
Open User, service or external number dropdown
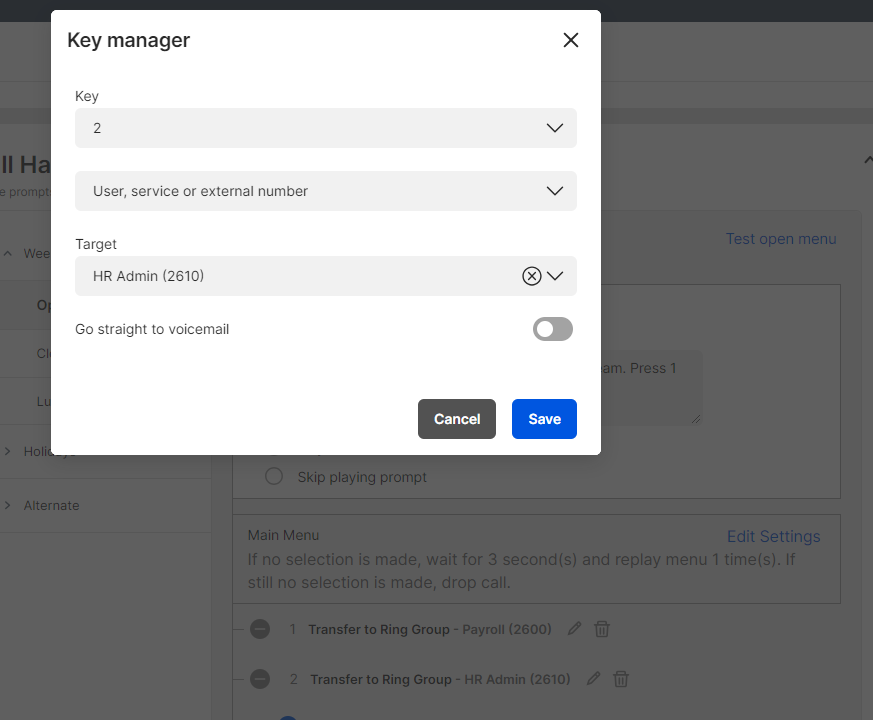click(325, 191)
